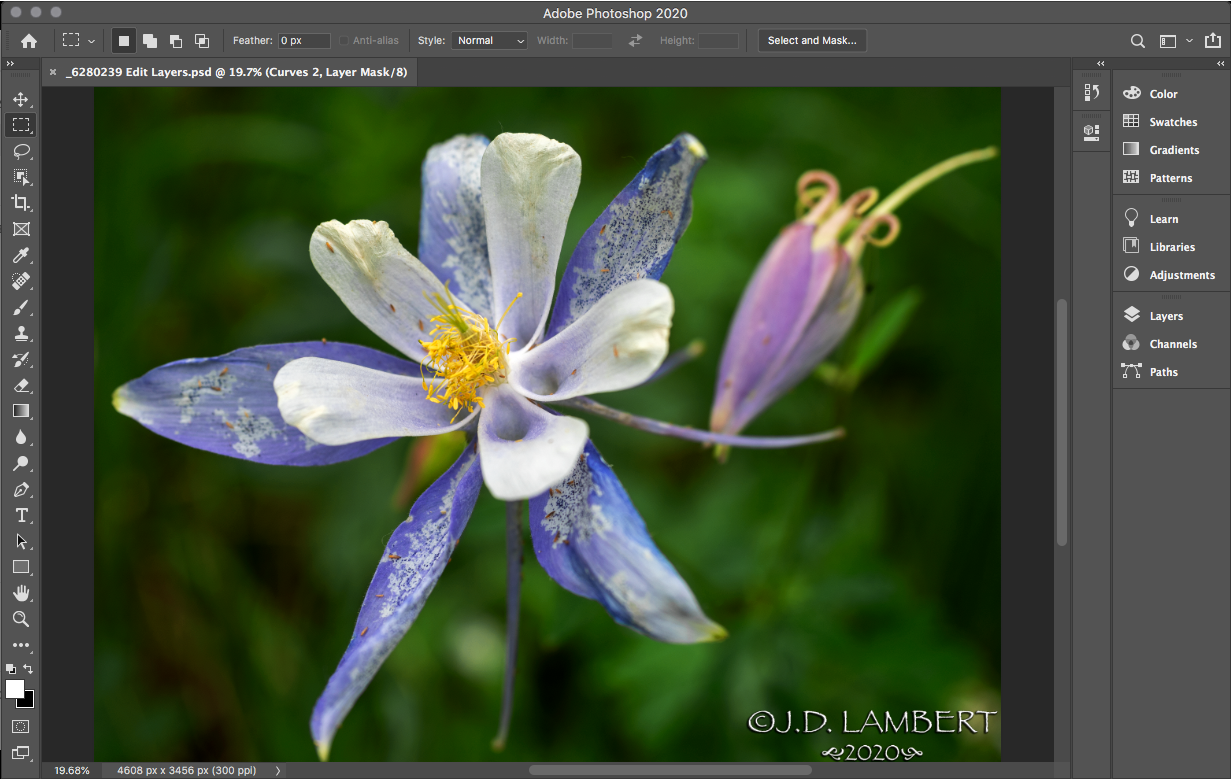Click the Select and Mask button
Screen dimensions: 1231x779
click(812, 40)
